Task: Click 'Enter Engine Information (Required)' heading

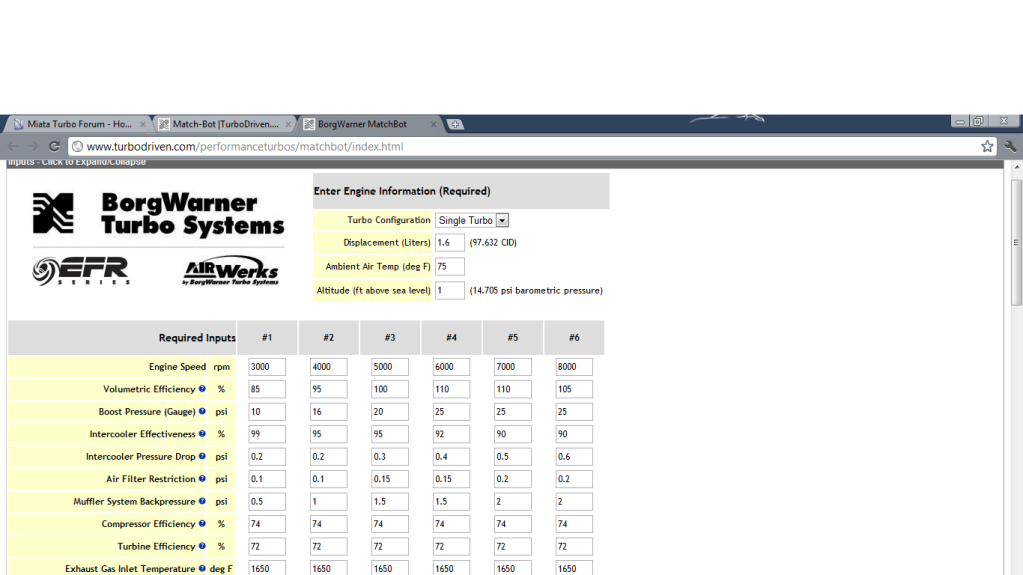Action: [402, 191]
